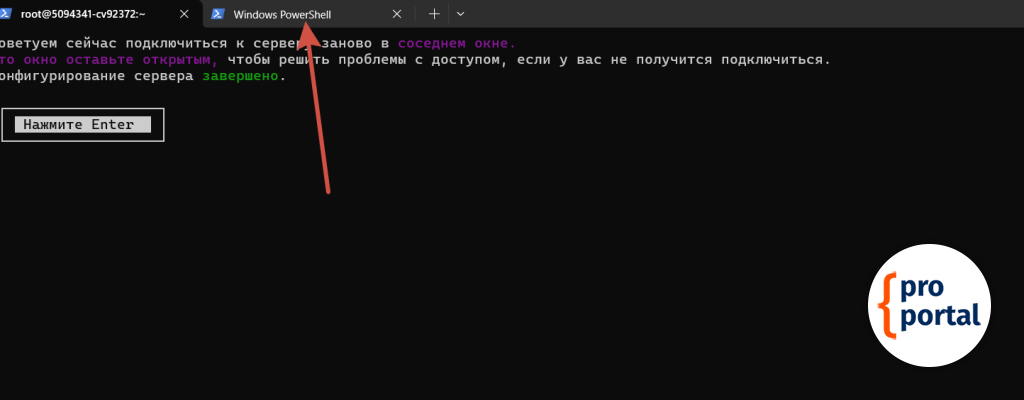
Task: Click the purple "соседнем окне" text
Action: (456, 43)
